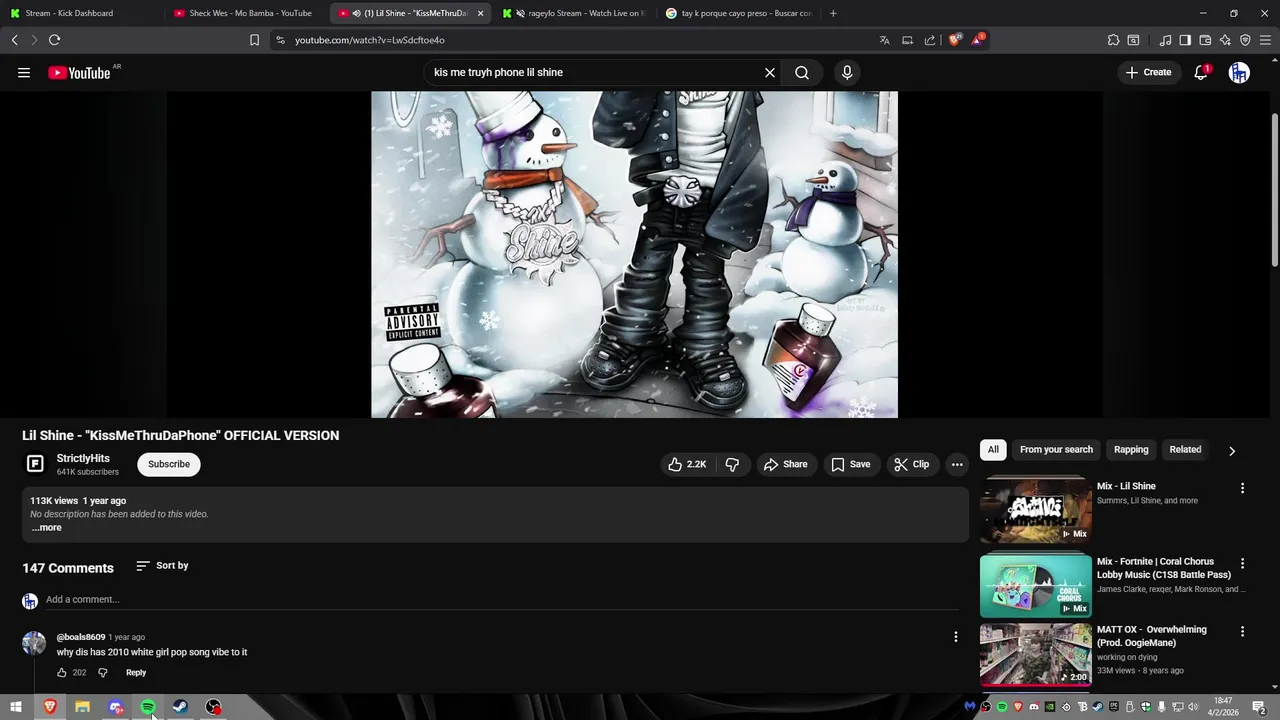
Task: Switch to rageylo Stream Kick tab
Action: click(575, 13)
